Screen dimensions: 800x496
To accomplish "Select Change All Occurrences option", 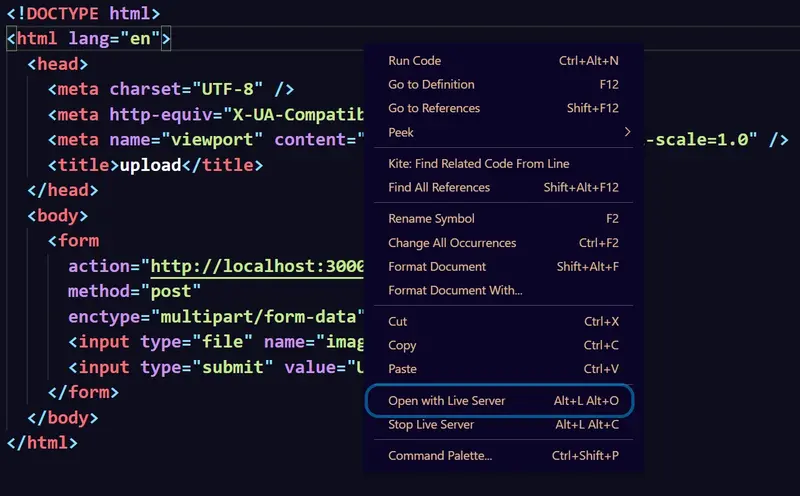I will [452, 243].
